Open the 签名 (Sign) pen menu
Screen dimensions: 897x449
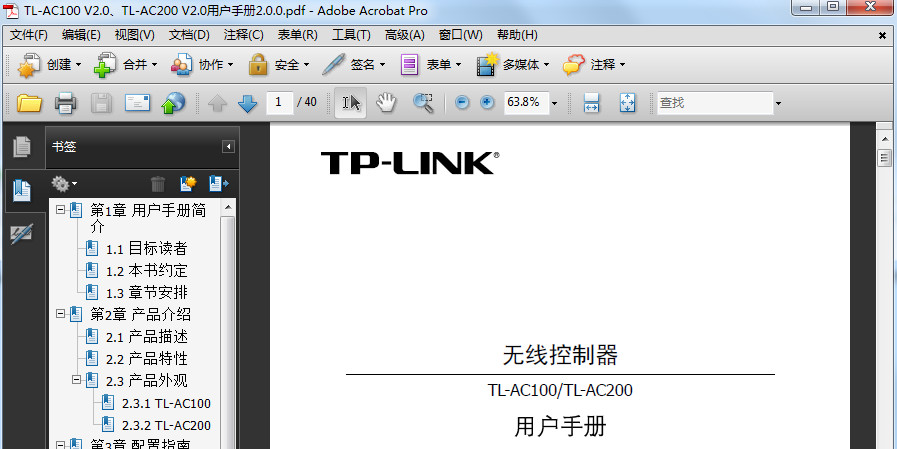pos(354,65)
